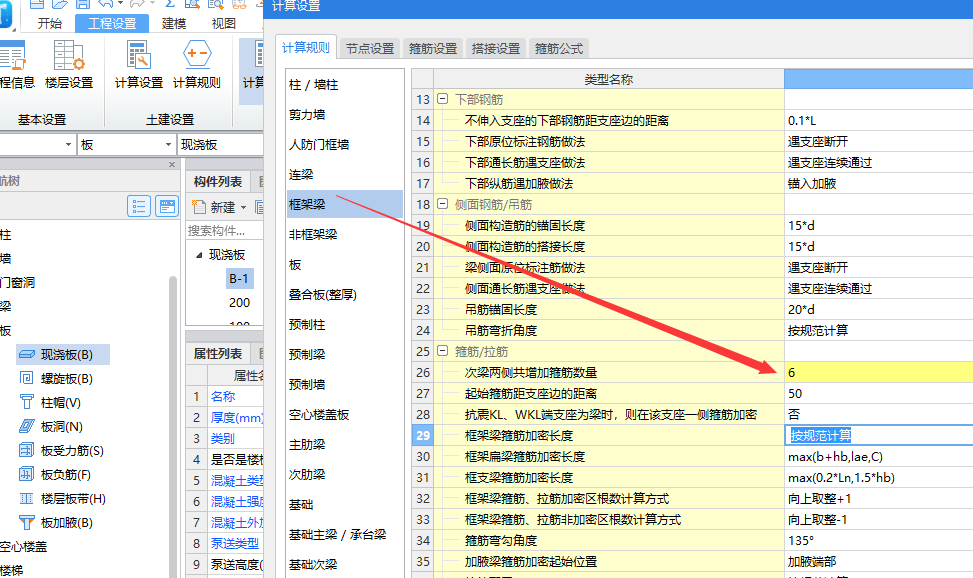Viewport: 973px width, 578px height.
Task: Select 现浇板(B) slab item icon
Action: pos(27,354)
